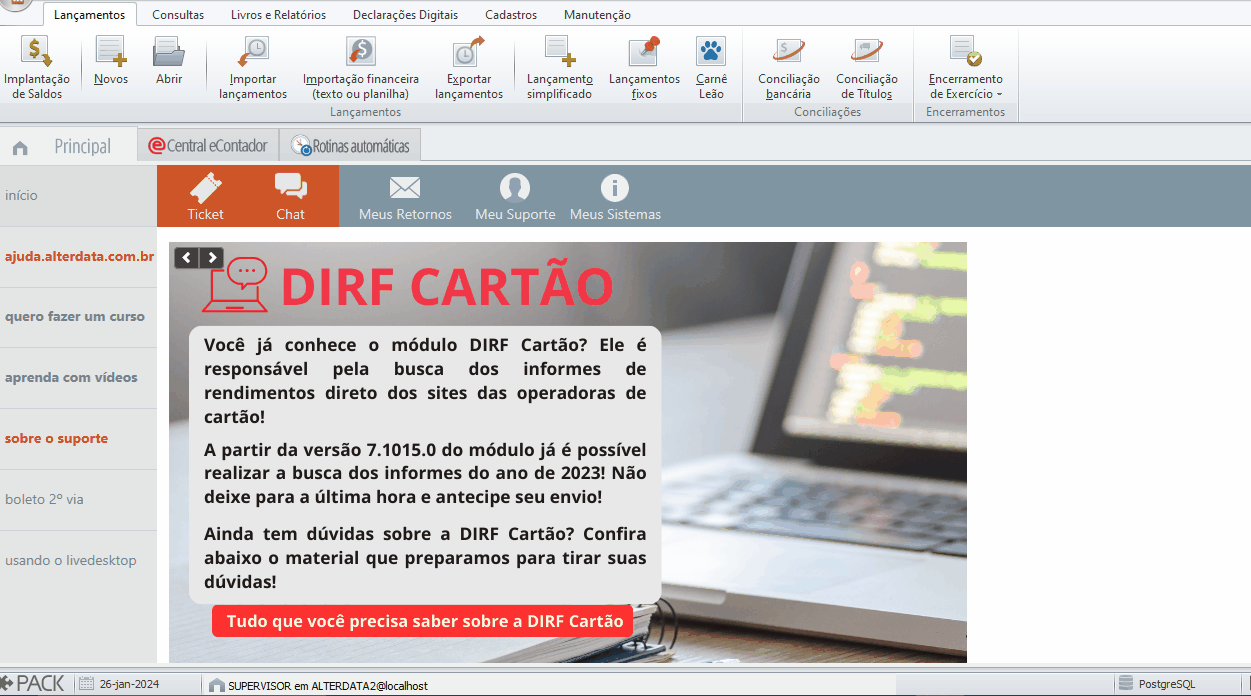This screenshot has width=1251, height=696.
Task: Open the Ticket button
Action: (206, 196)
